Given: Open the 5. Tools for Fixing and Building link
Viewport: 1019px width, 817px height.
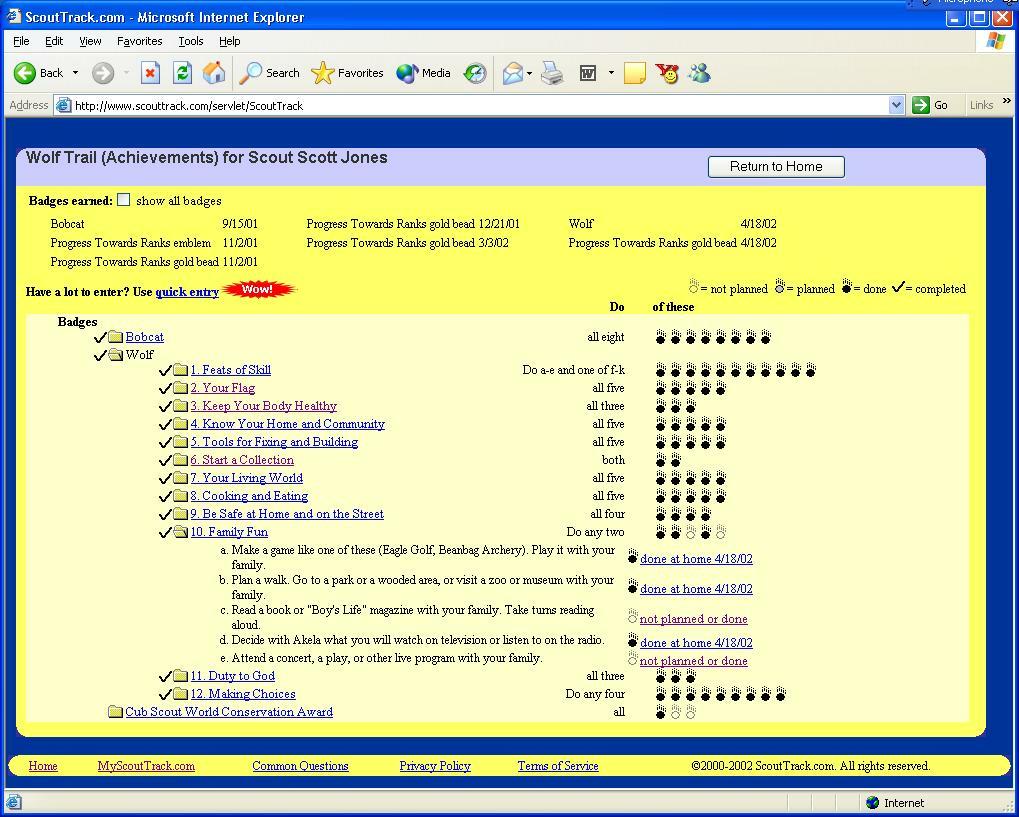Looking at the screenshot, I should click(274, 442).
